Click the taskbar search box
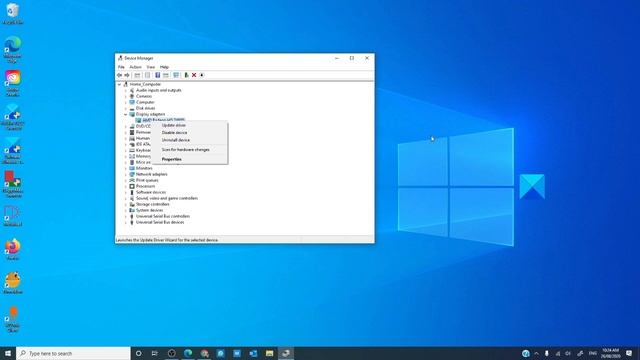The image size is (640, 360). (73, 353)
